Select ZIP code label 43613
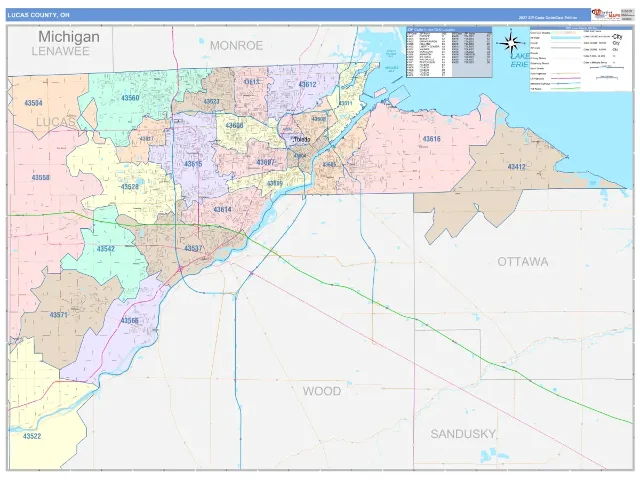This screenshot has height=480, width=640. tap(251, 82)
